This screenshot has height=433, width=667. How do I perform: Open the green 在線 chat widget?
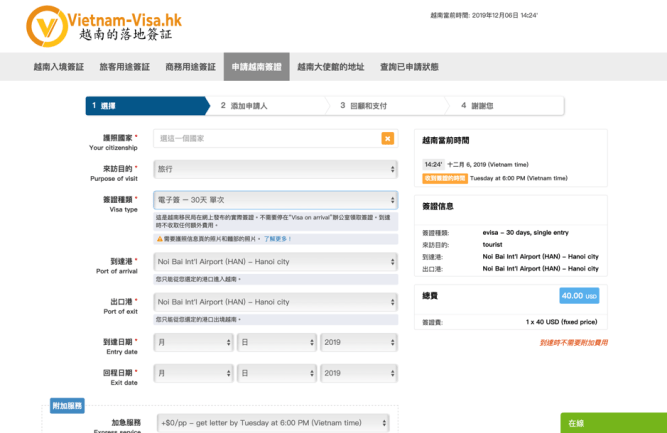coord(613,423)
